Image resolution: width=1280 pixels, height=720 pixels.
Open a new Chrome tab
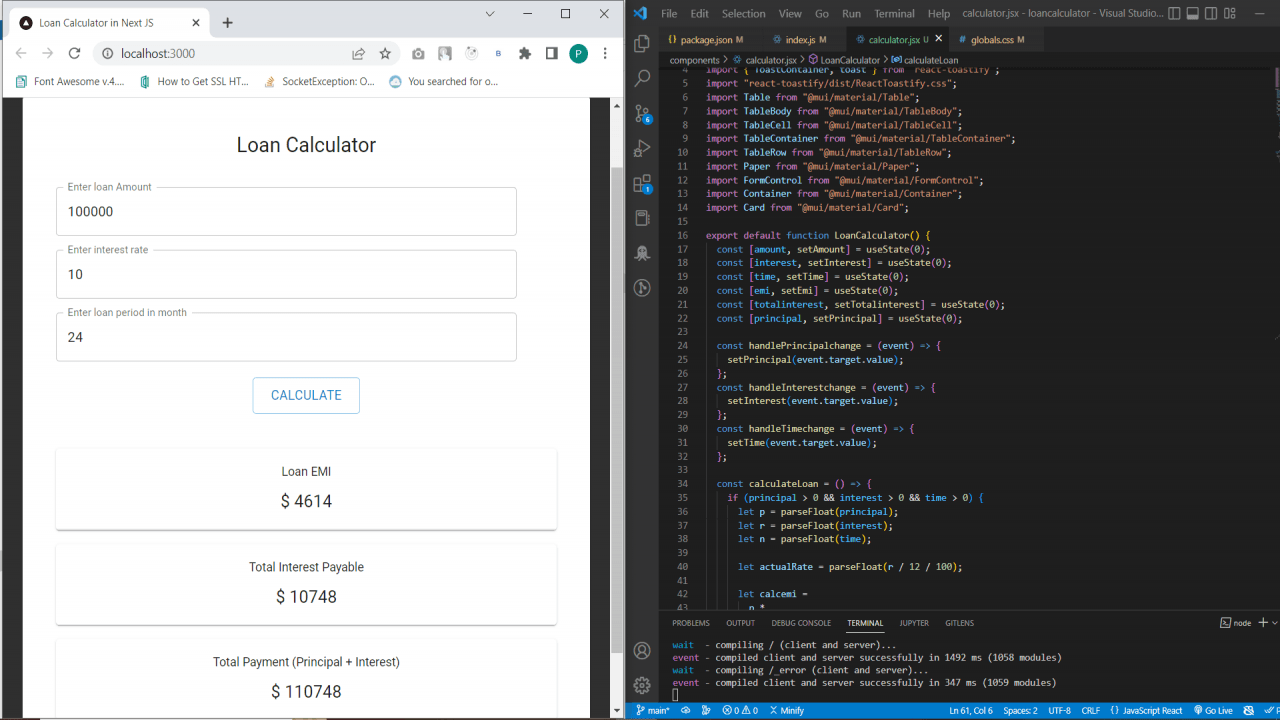(228, 22)
